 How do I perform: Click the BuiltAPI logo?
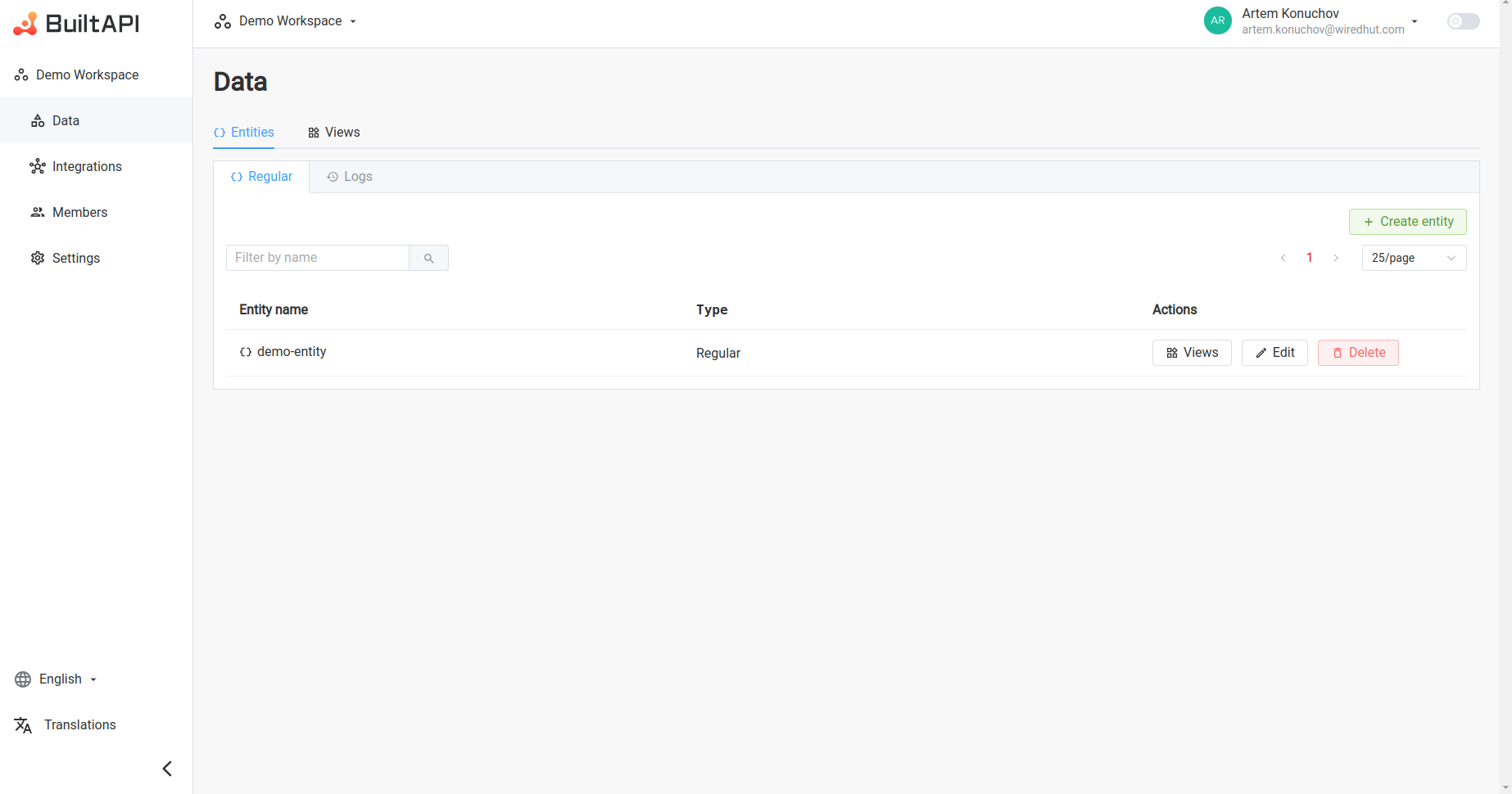(x=76, y=24)
